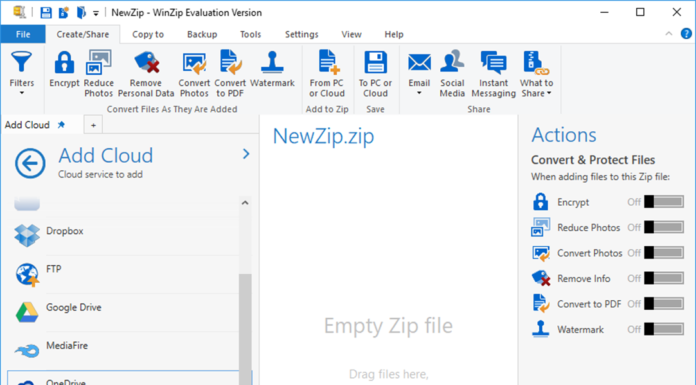Click Convert Photos label in Actions
This screenshot has height=385, width=696.
pyautogui.click(x=589, y=253)
